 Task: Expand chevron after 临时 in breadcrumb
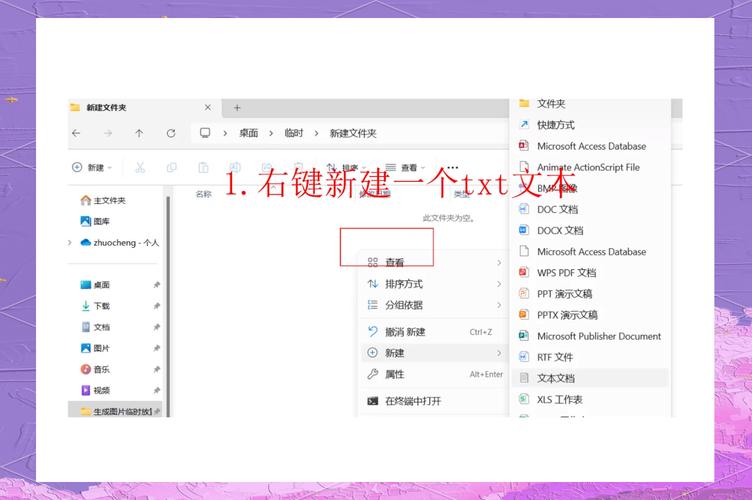tap(316, 133)
